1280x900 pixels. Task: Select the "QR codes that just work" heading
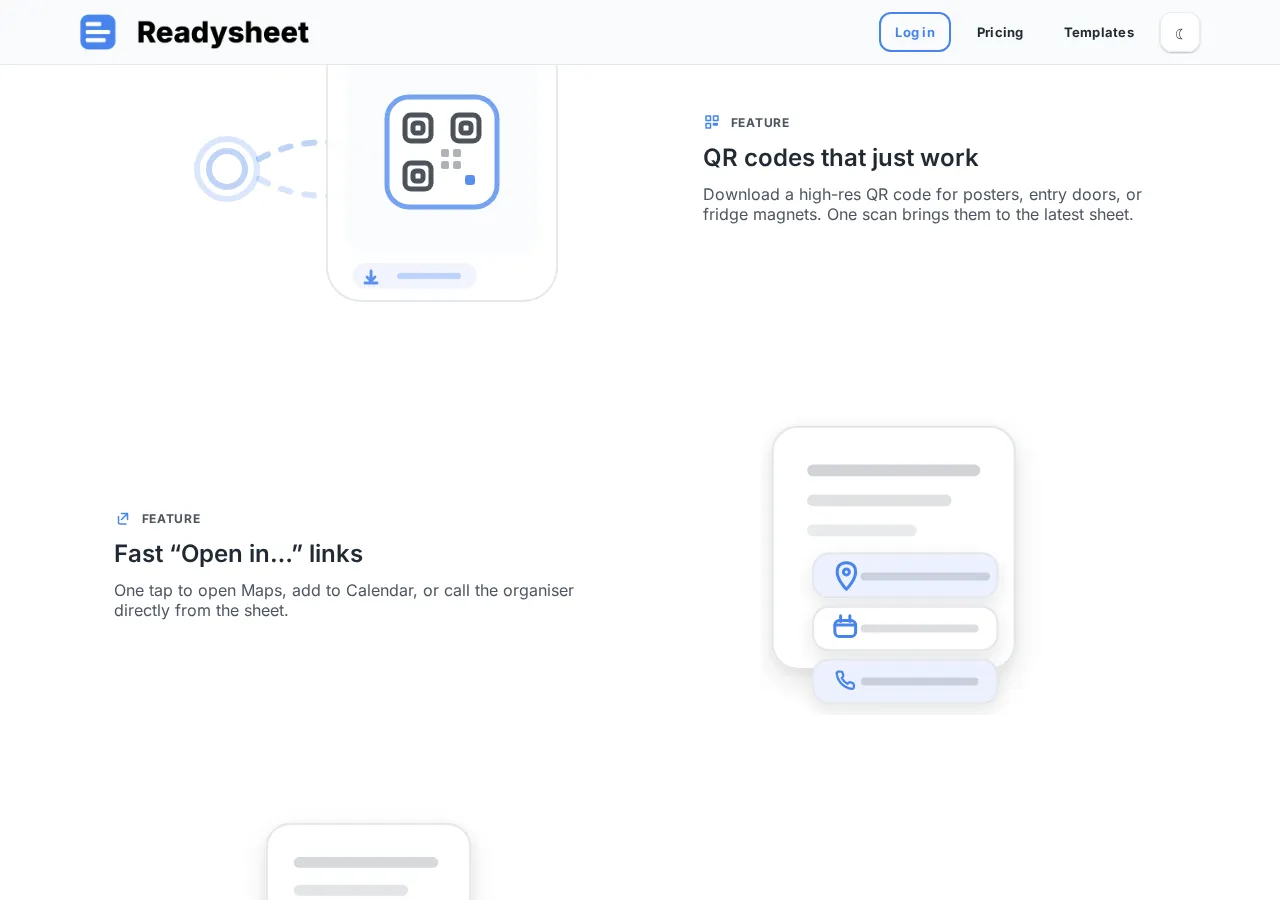(x=840, y=157)
